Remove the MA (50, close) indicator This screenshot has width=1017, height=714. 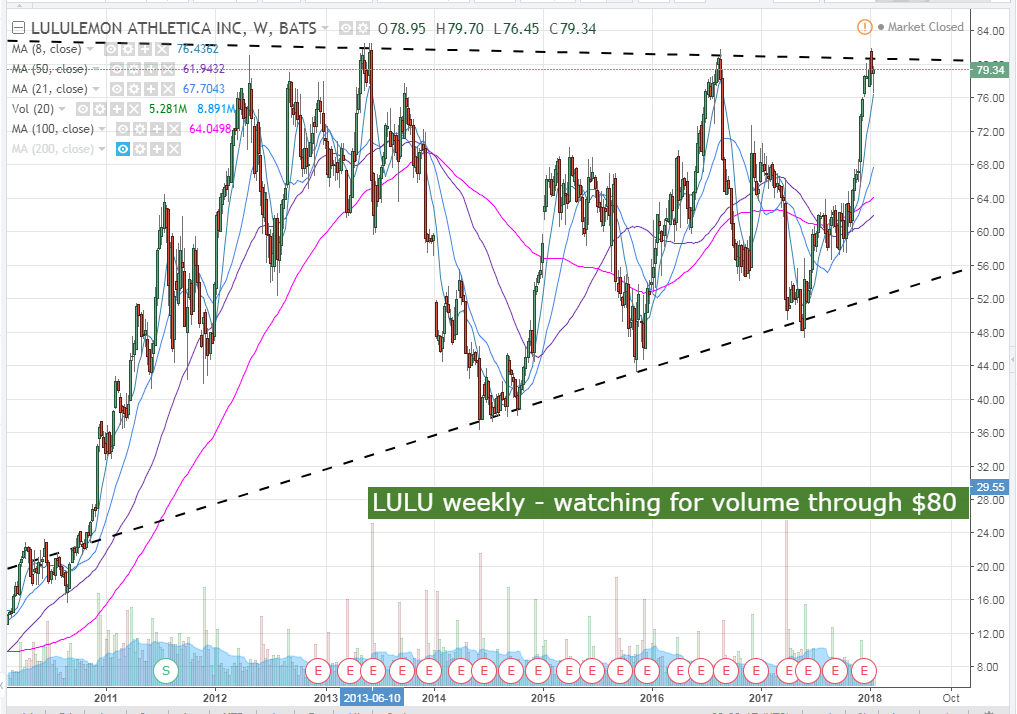click(168, 69)
